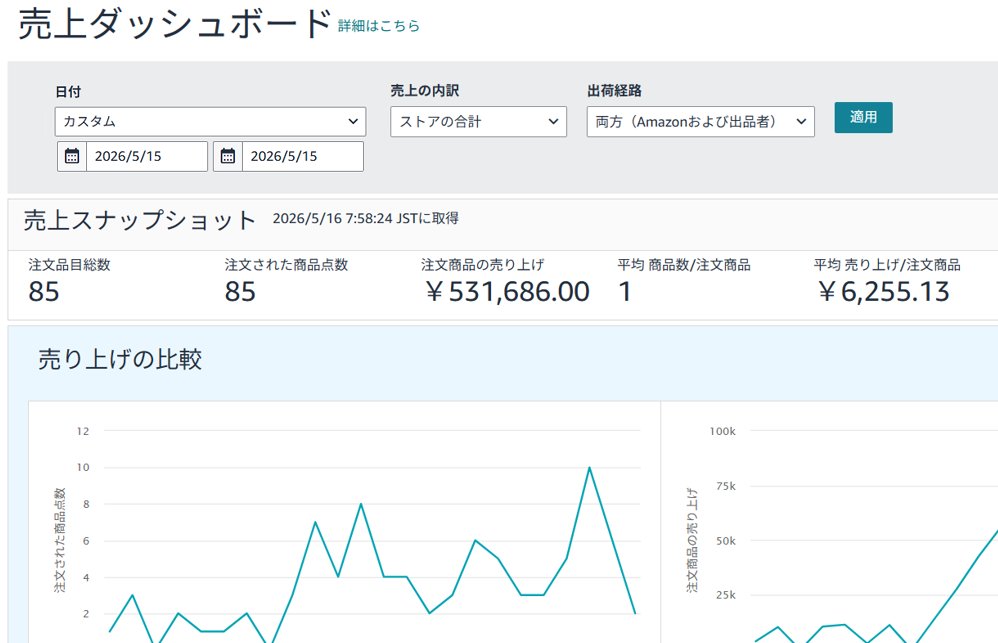This screenshot has height=643, width=998.
Task: Click the 適用 button
Action: tap(863, 117)
